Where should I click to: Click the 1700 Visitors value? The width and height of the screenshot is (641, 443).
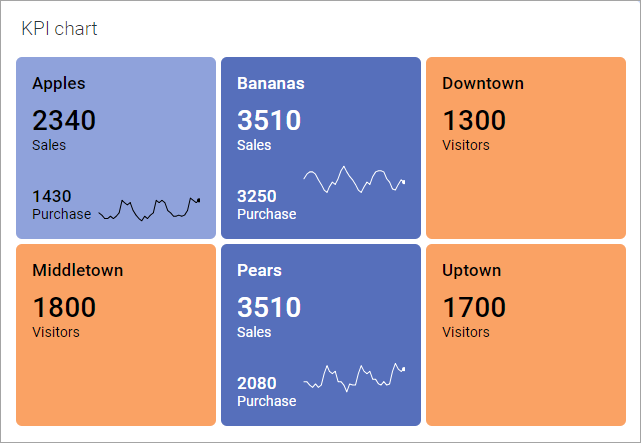coord(474,308)
